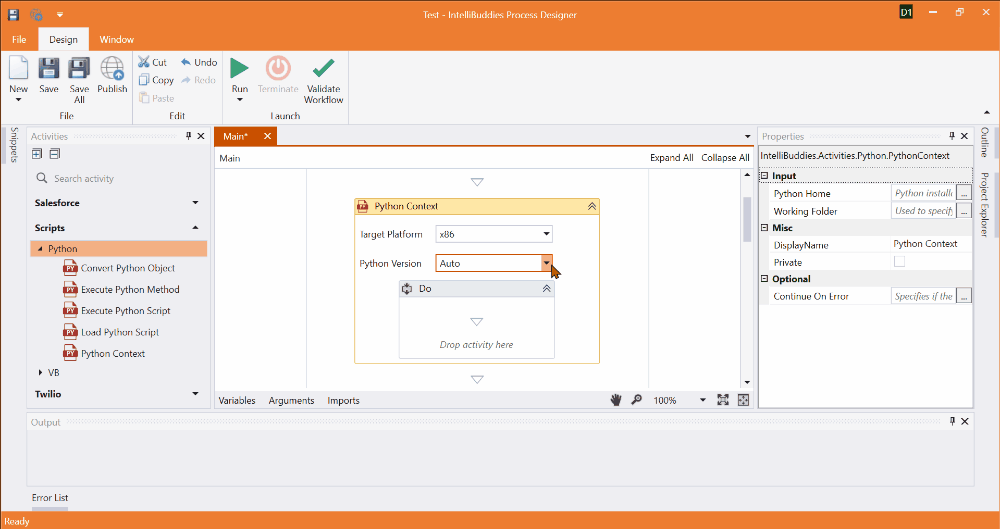The image size is (1000, 529).
Task: Collapse the Scripts category
Action: [x=195, y=228]
